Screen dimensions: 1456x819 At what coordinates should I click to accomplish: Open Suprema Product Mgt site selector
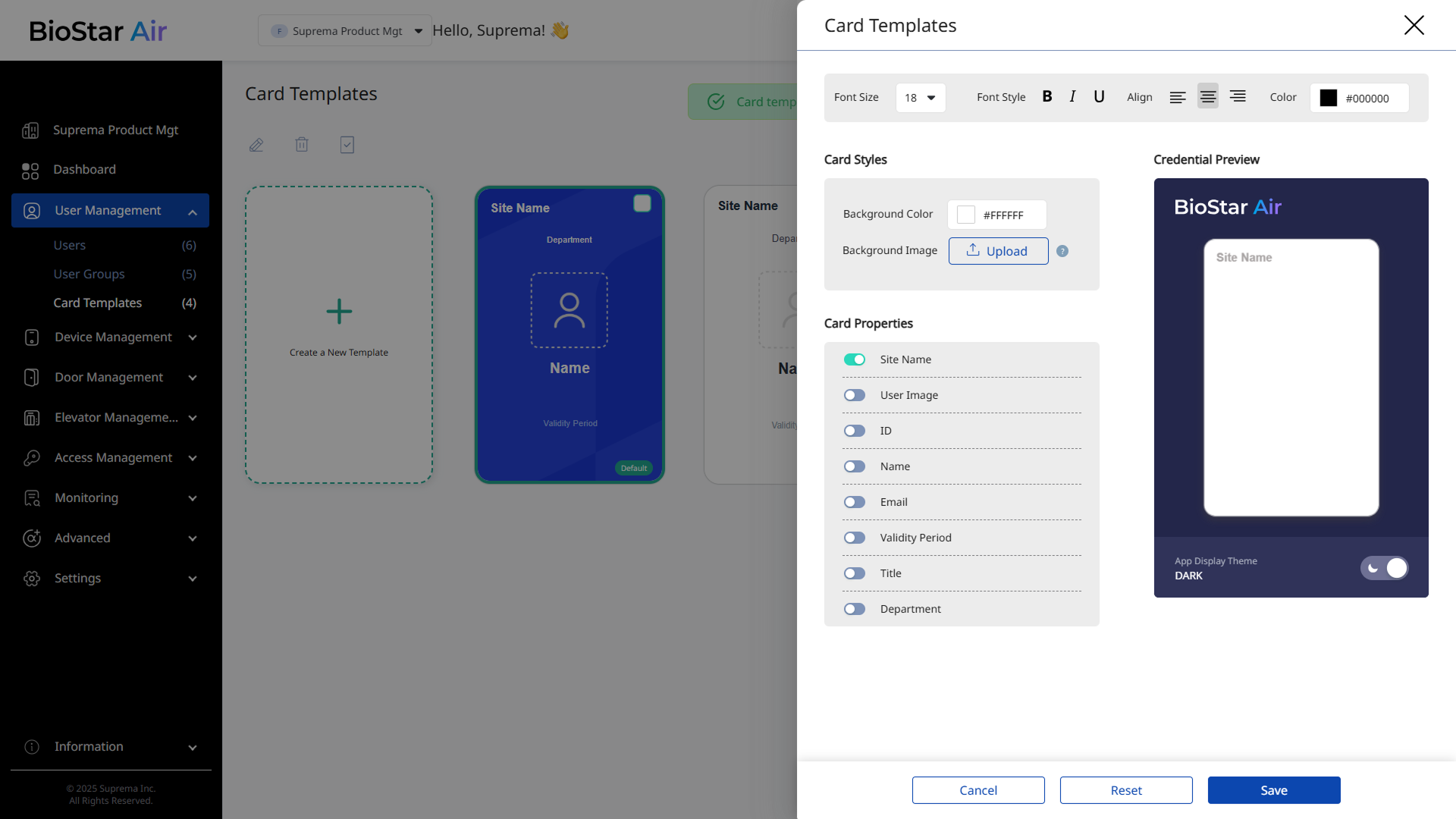345,31
